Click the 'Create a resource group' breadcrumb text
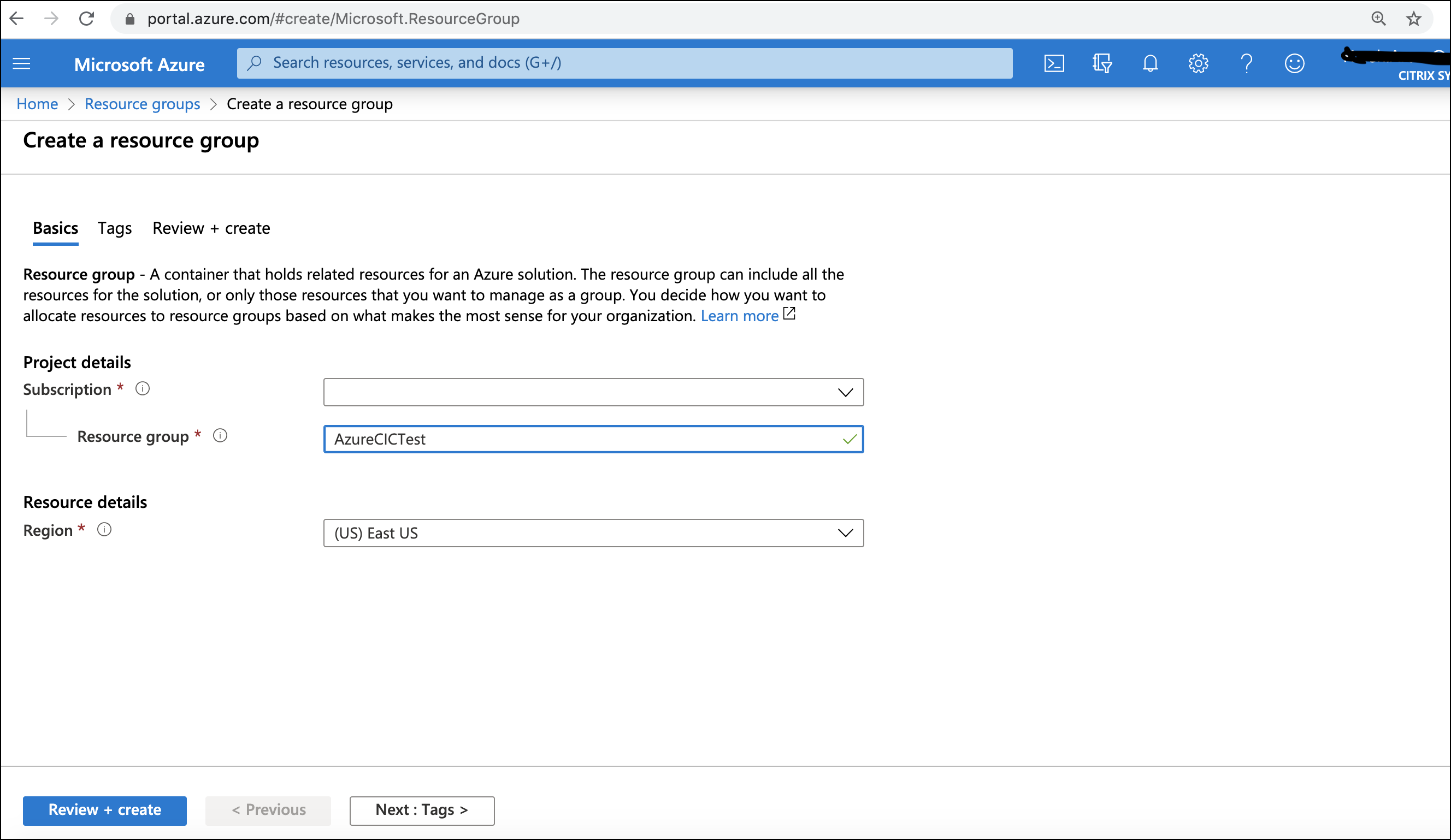Image resolution: width=1451 pixels, height=840 pixels. pyautogui.click(x=310, y=104)
